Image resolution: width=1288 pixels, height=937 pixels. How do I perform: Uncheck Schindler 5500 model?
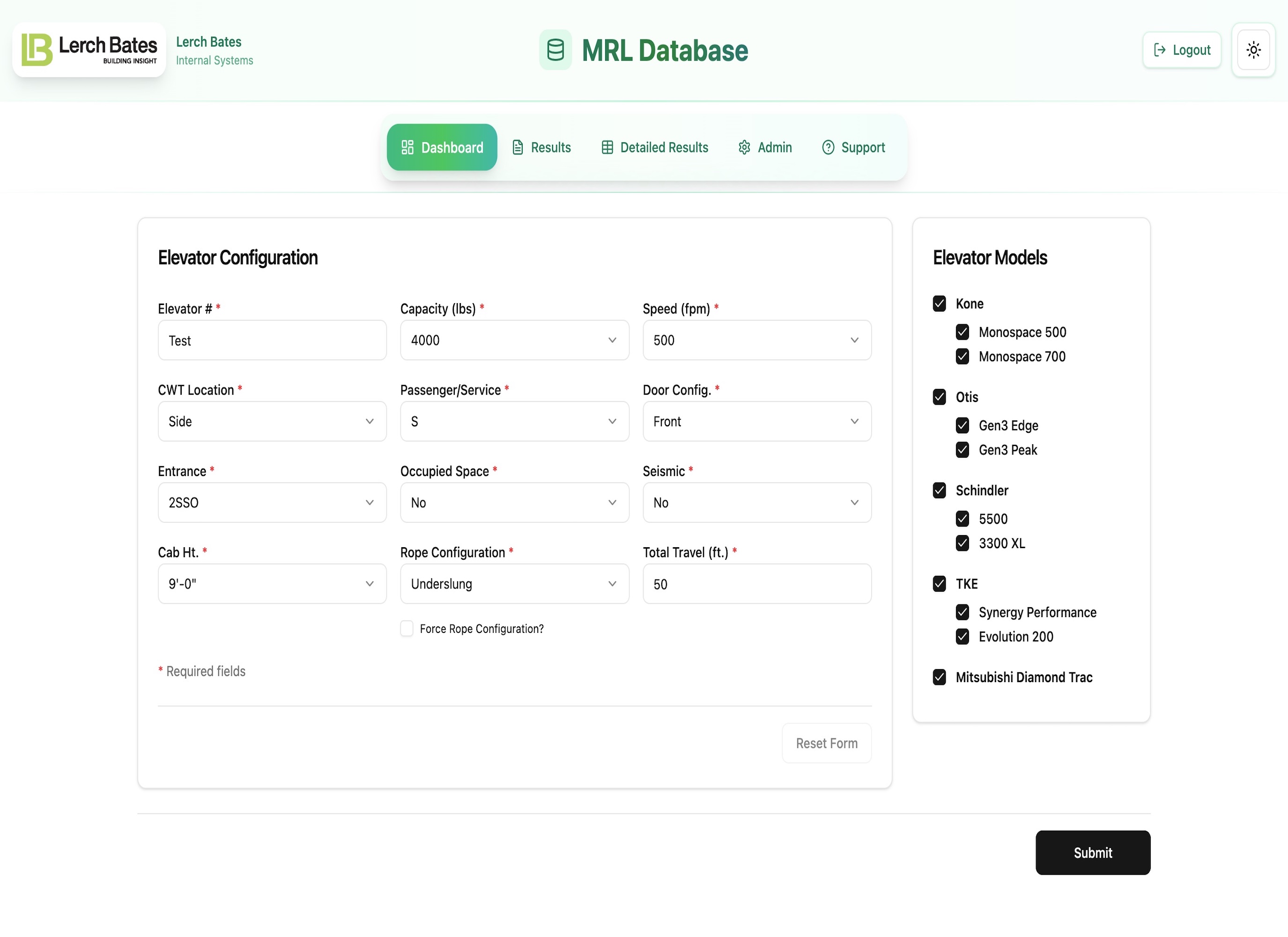pyautogui.click(x=962, y=519)
